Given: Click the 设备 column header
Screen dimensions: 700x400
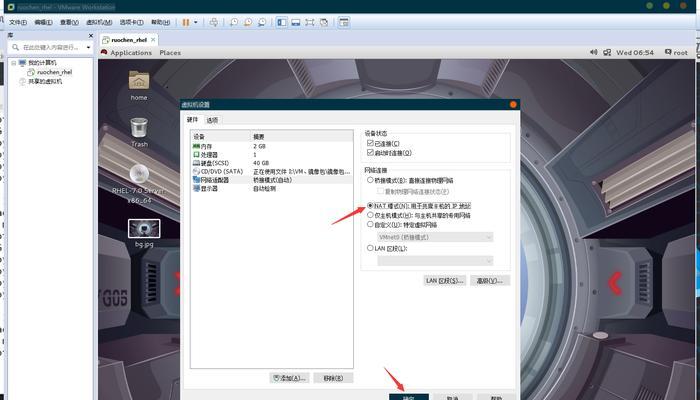Looking at the screenshot, I should 221,137.
